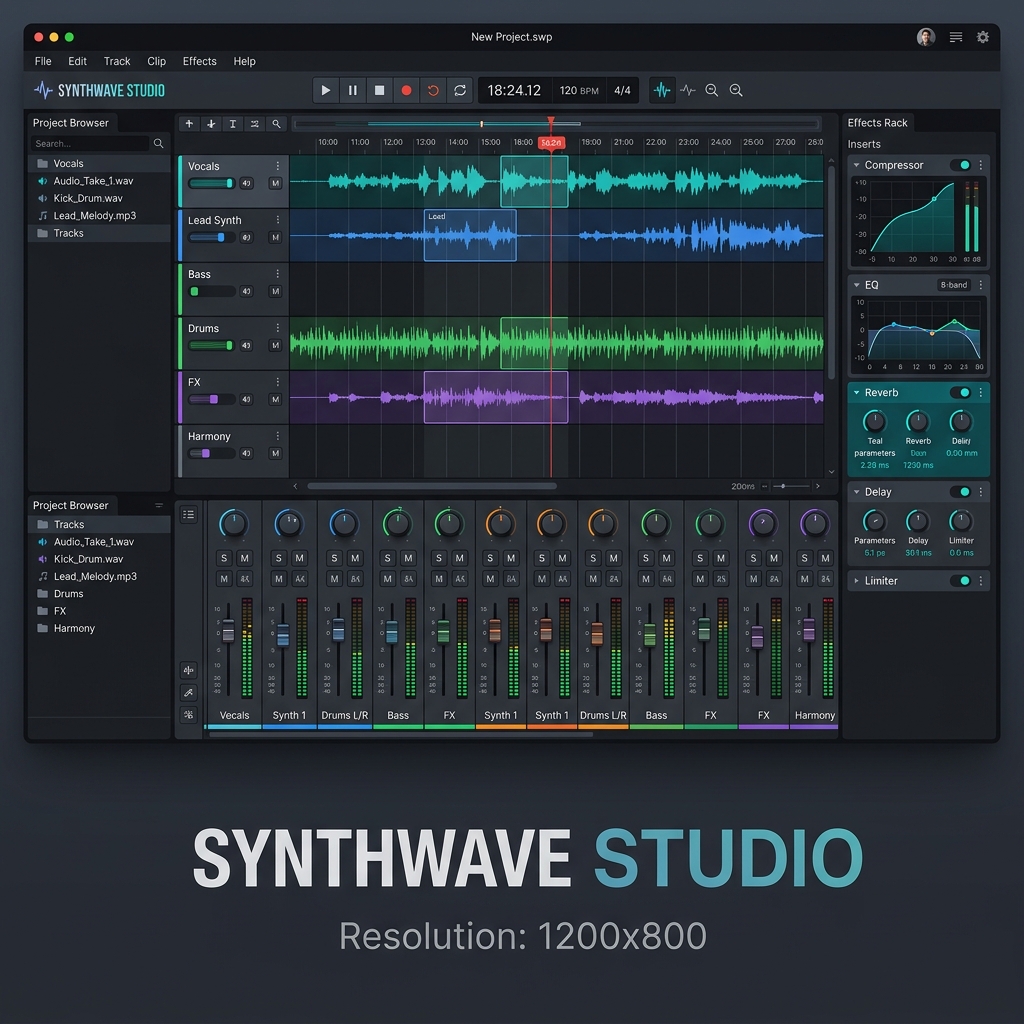Screen dimensions: 1024x1024
Task: Open the Track menu
Action: click(117, 61)
